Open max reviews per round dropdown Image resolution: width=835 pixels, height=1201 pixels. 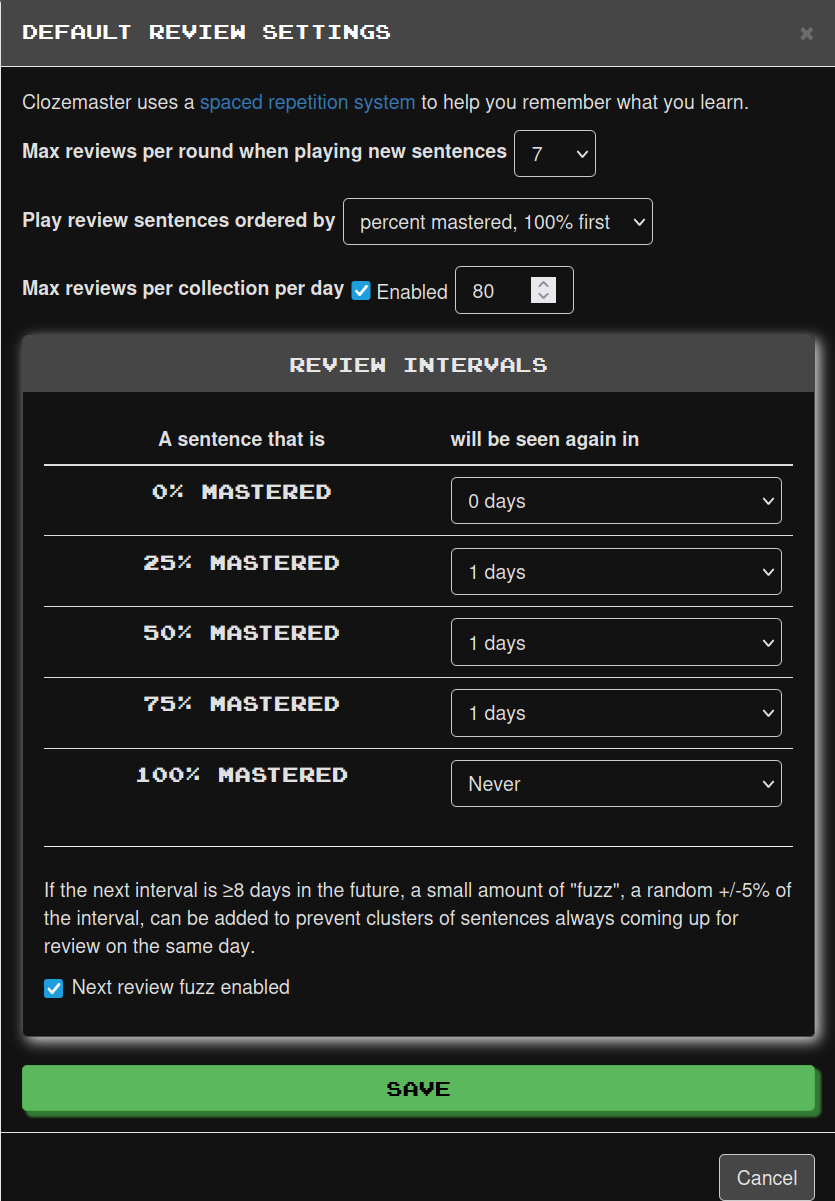(554, 154)
